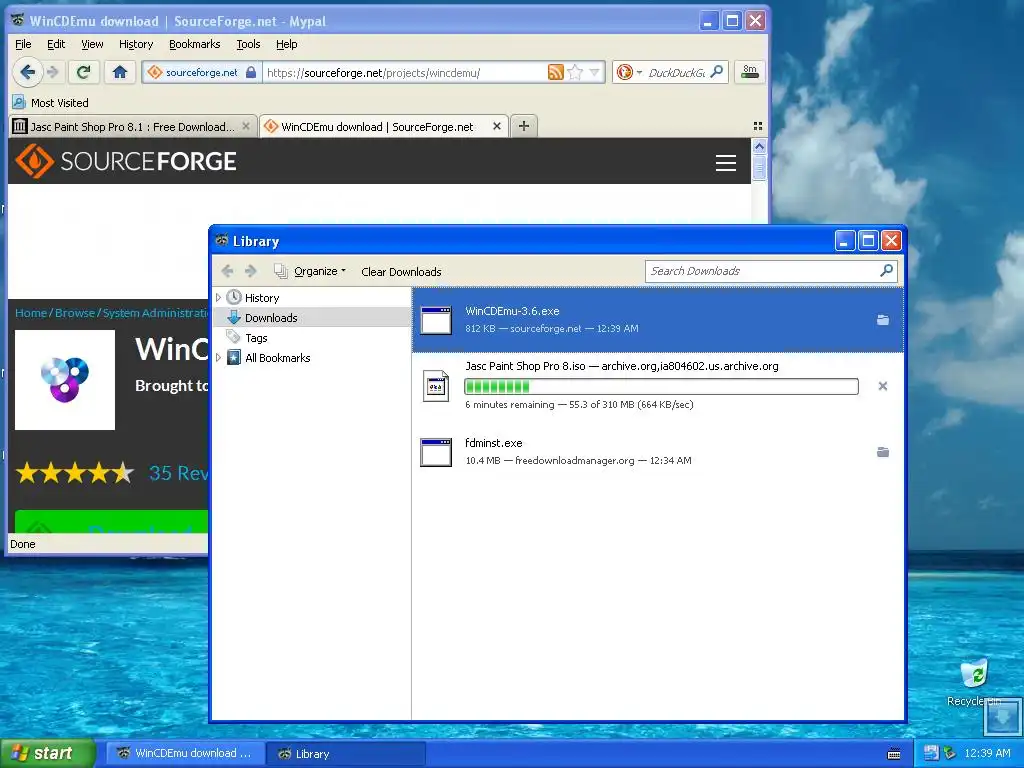Click the Browse breadcrumb link

coord(74,313)
